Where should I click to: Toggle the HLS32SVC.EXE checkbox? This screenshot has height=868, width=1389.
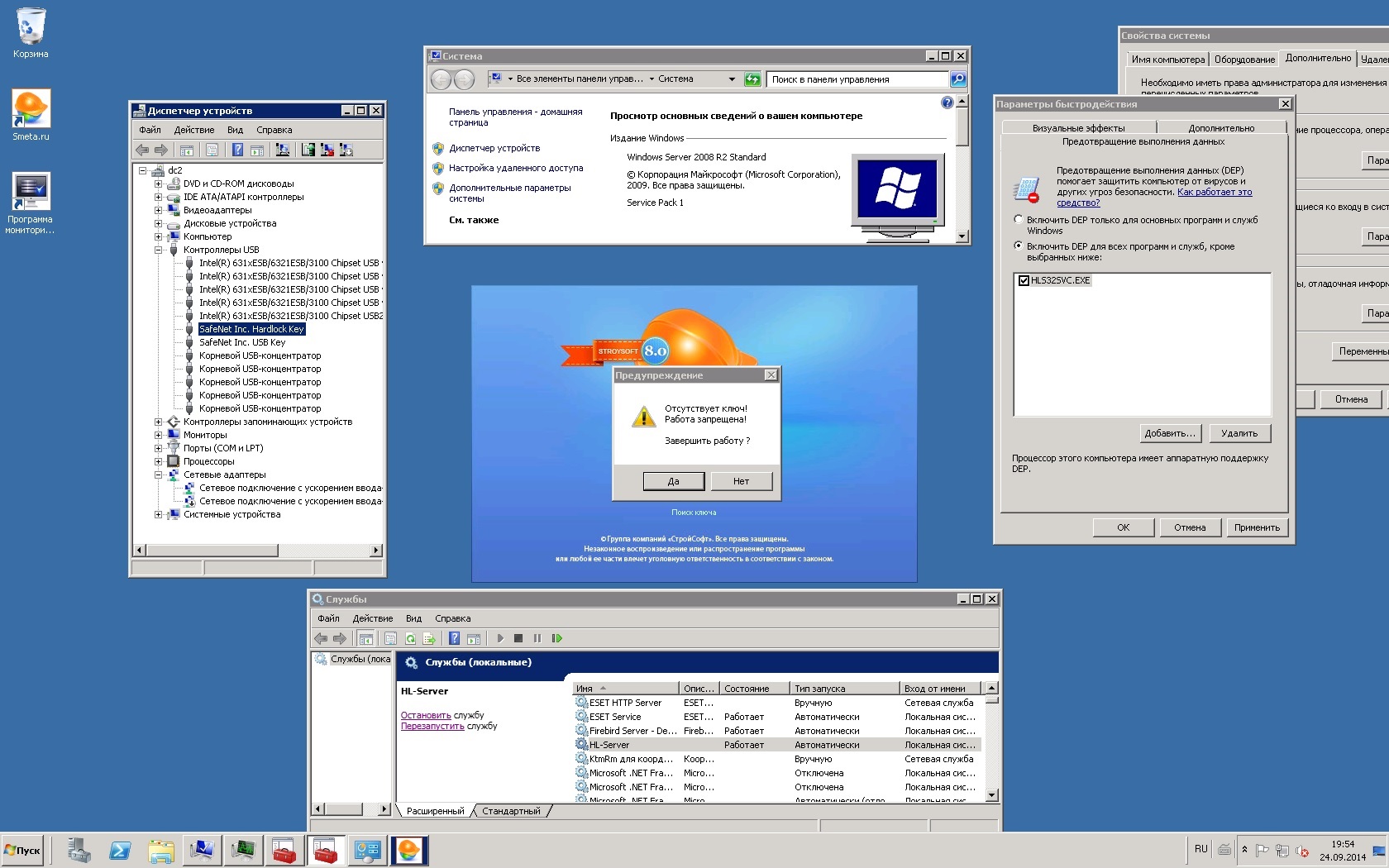tap(1024, 280)
